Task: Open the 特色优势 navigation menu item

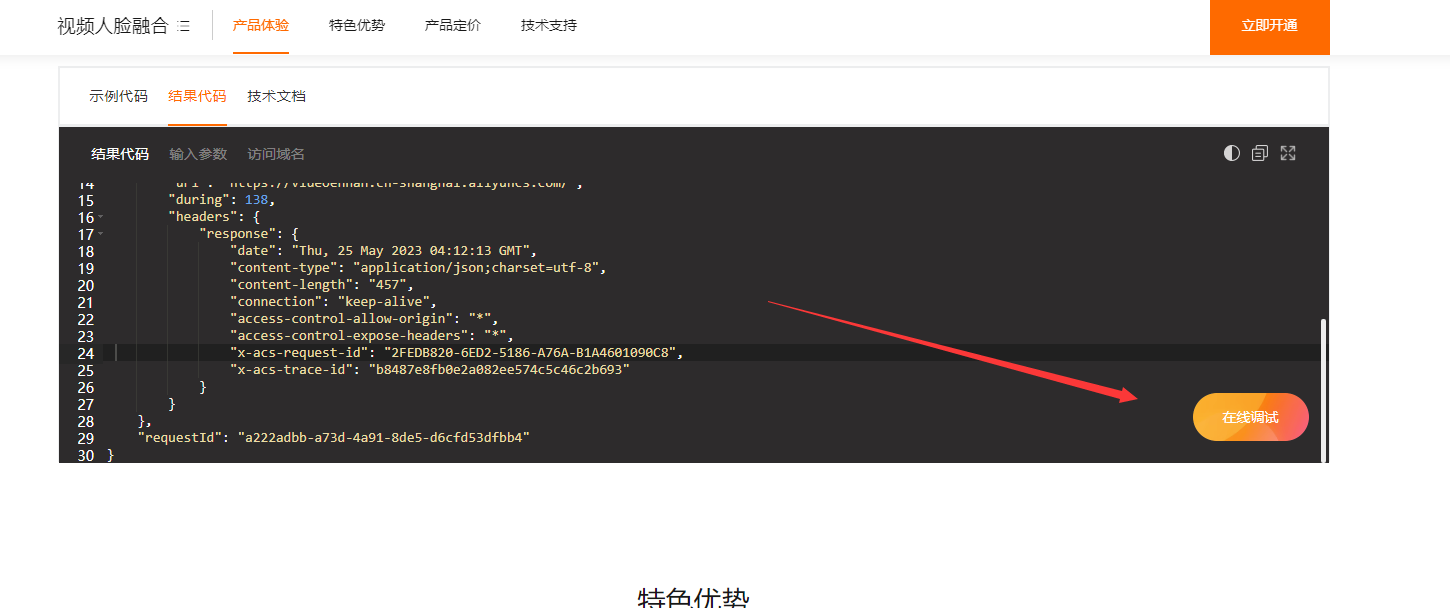Action: pos(356,25)
